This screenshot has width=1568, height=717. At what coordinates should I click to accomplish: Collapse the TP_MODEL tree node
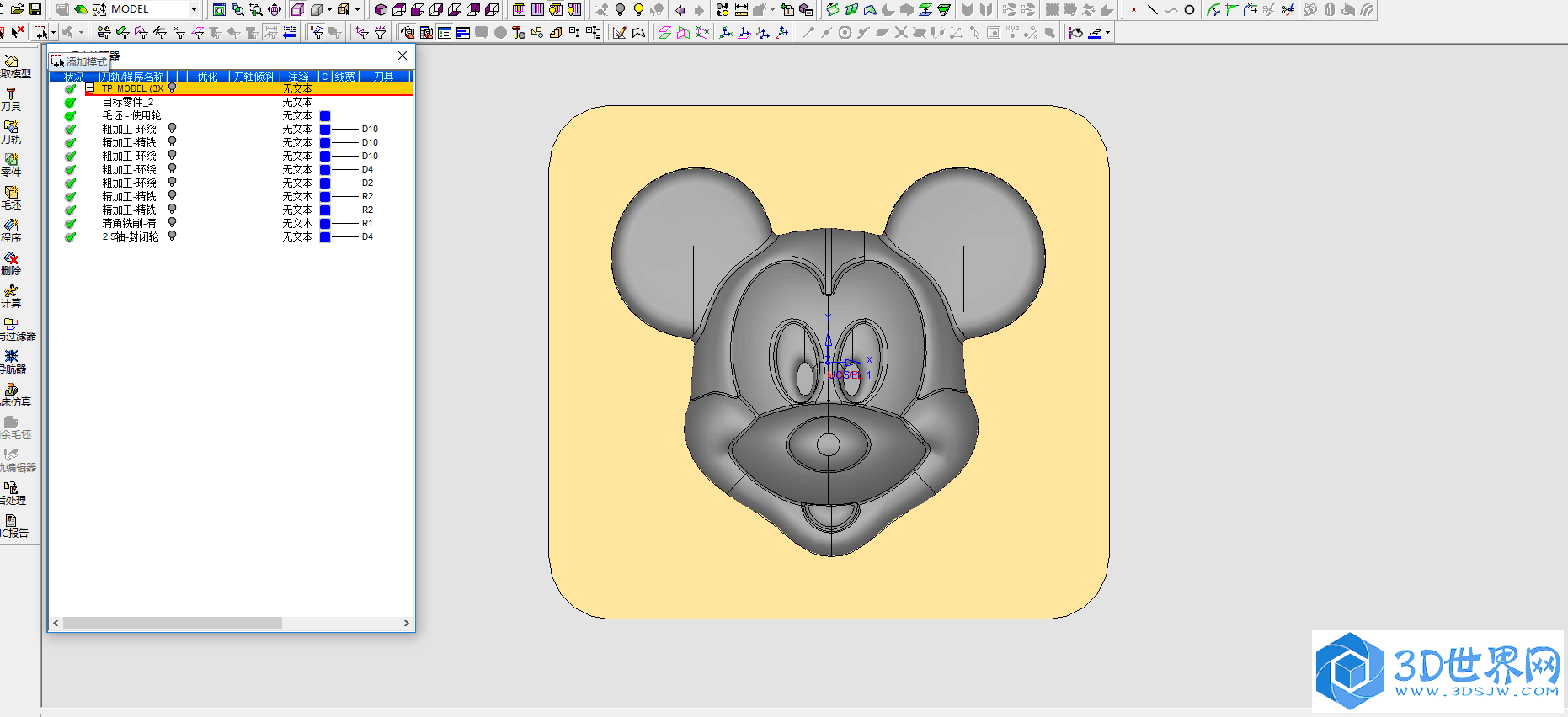pos(90,88)
